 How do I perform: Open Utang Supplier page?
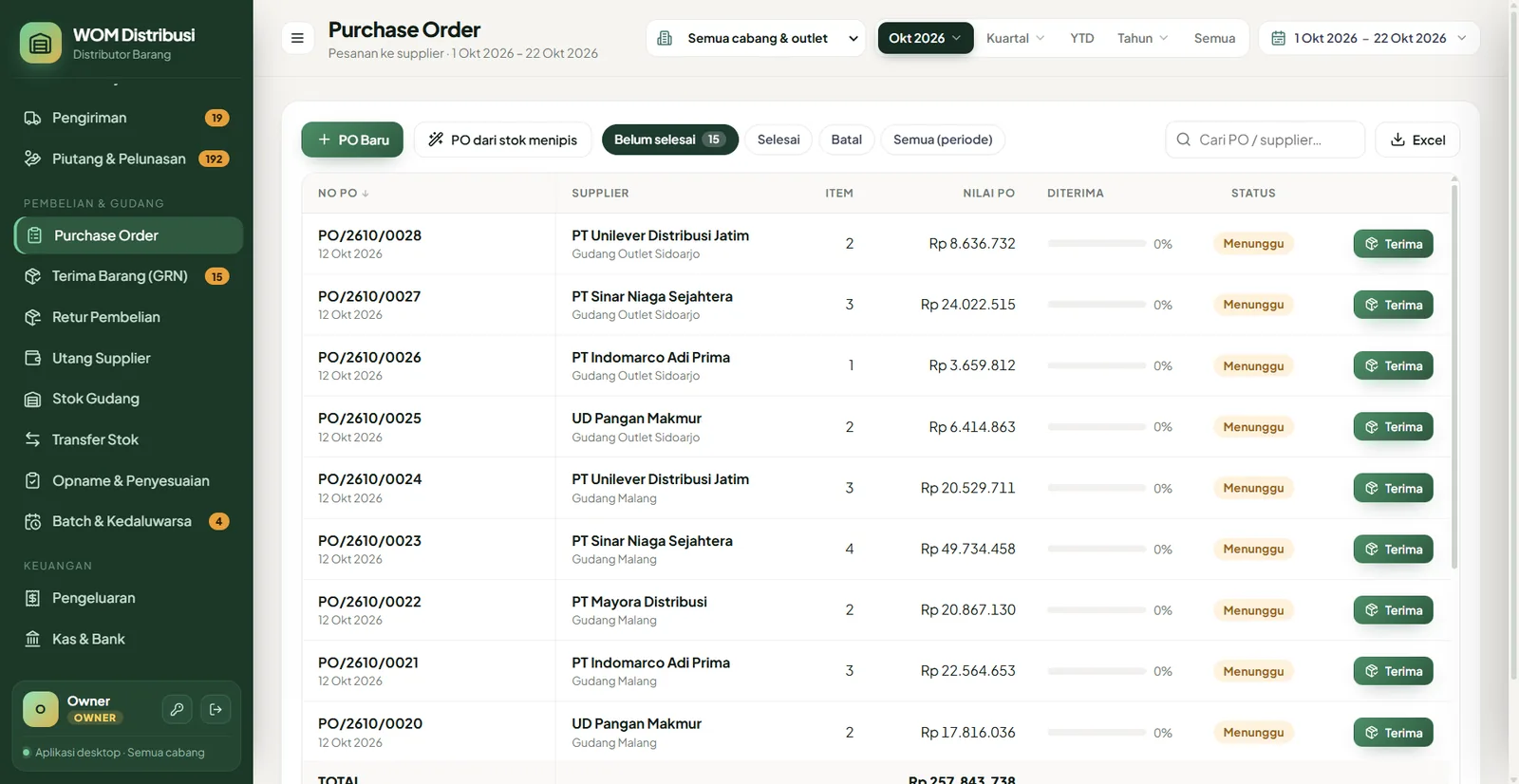(x=128, y=358)
